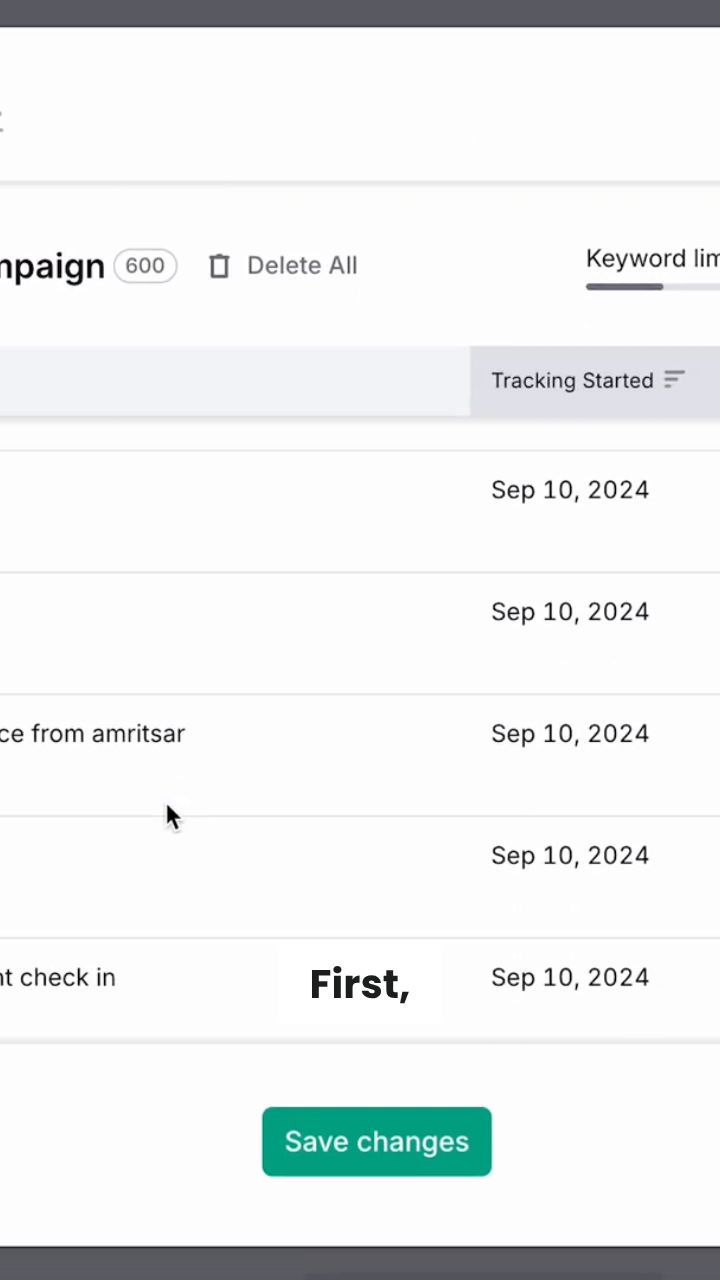
Task: Click the sort icon beside Tracking Started
Action: (675, 380)
